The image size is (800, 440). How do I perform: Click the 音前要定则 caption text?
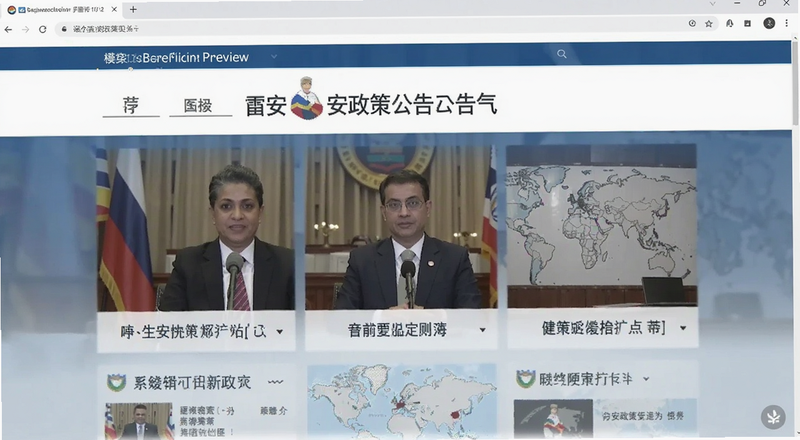[x=397, y=330]
